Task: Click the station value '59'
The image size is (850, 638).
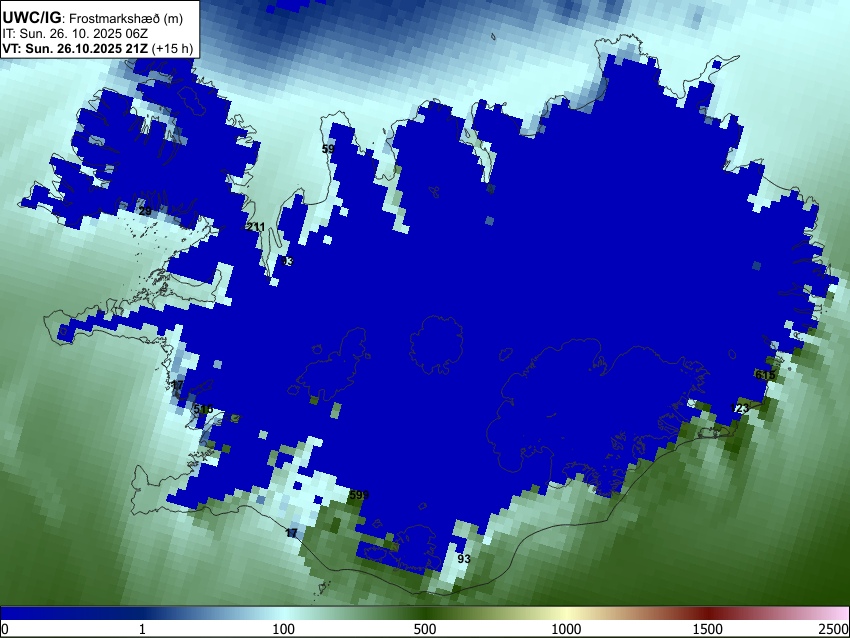Action: coord(328,149)
